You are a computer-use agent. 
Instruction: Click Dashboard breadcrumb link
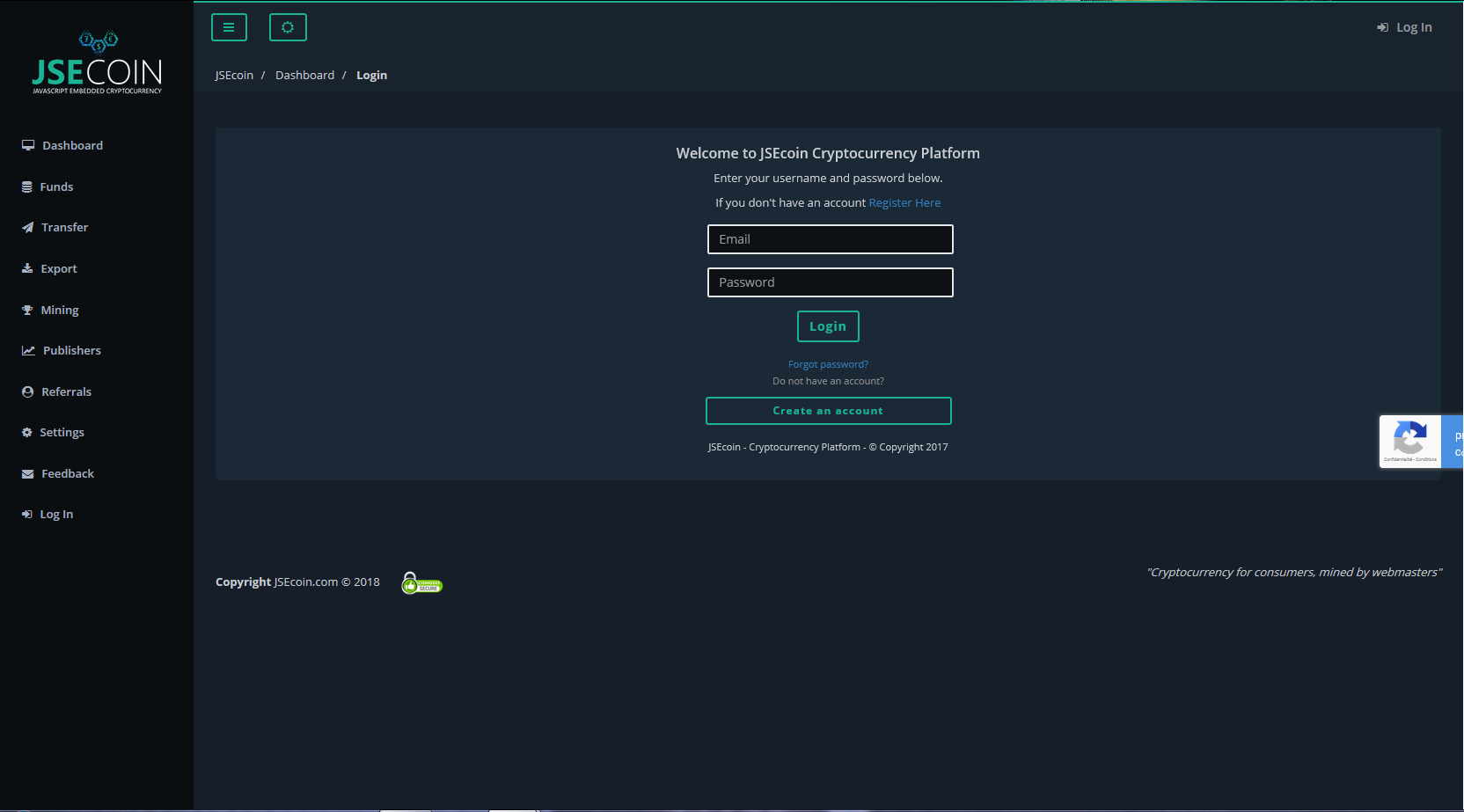[x=304, y=75]
